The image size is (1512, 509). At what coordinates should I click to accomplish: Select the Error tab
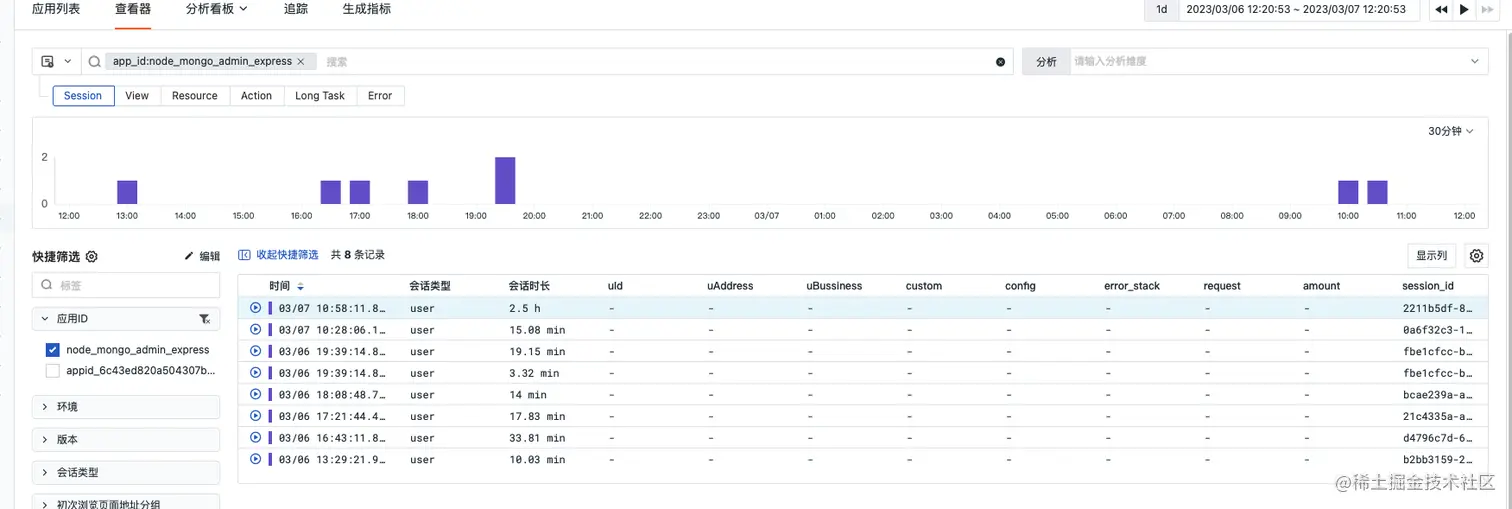[x=380, y=96]
